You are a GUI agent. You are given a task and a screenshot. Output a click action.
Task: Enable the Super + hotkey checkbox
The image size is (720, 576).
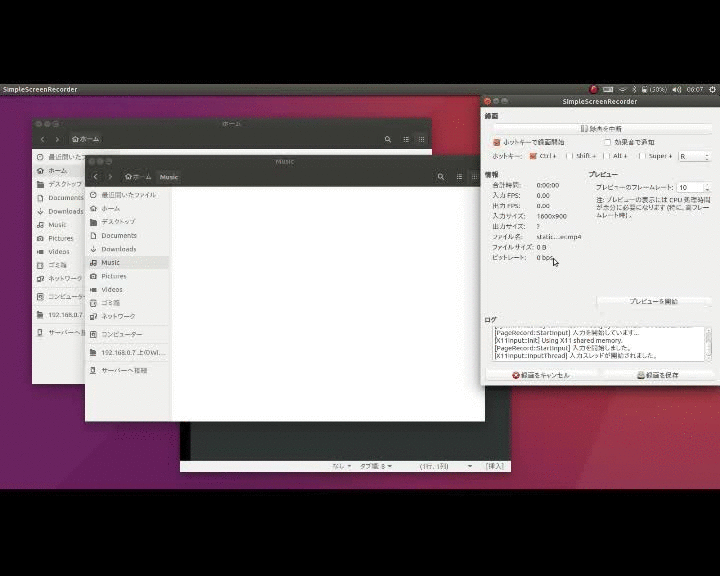click(642, 156)
